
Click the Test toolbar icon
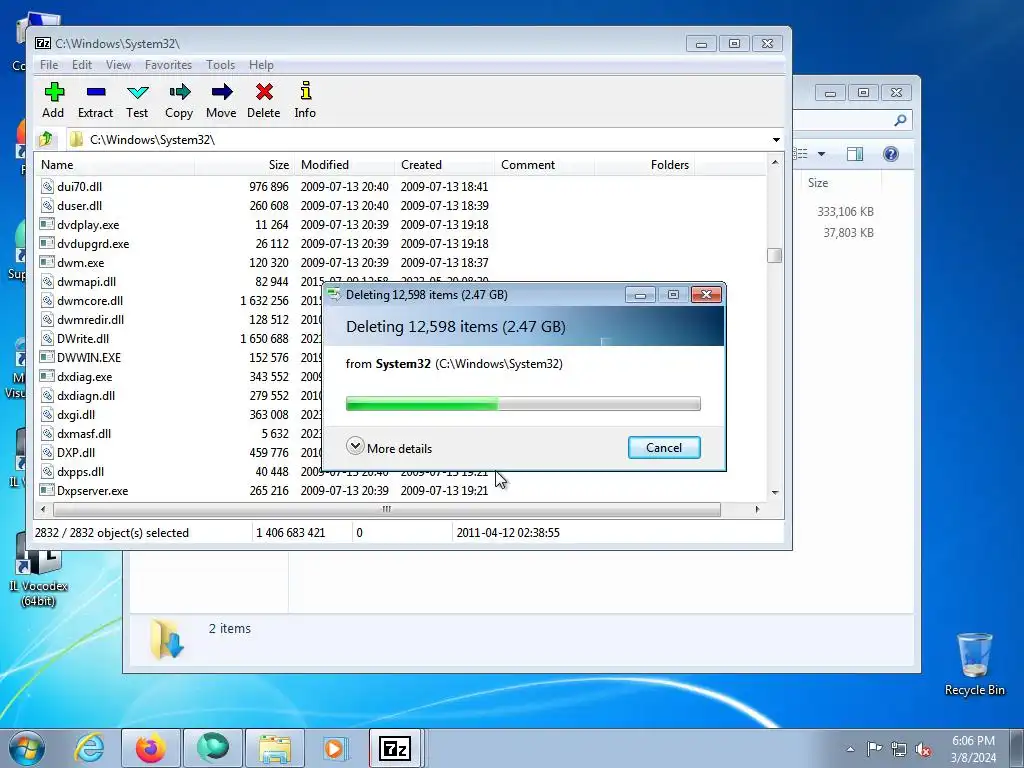[137, 100]
